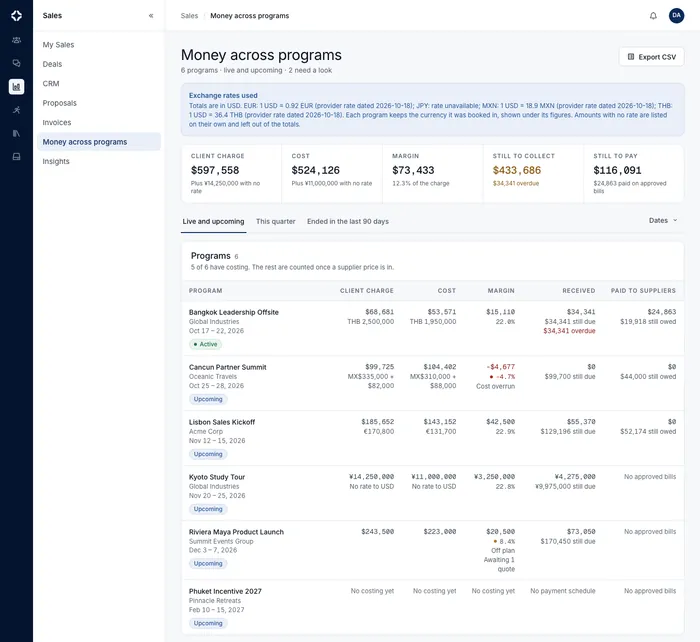The width and height of the screenshot is (700, 642).
Task: Click the Upcoming badge under Phuket Incentive 2027
Action: click(x=208, y=623)
